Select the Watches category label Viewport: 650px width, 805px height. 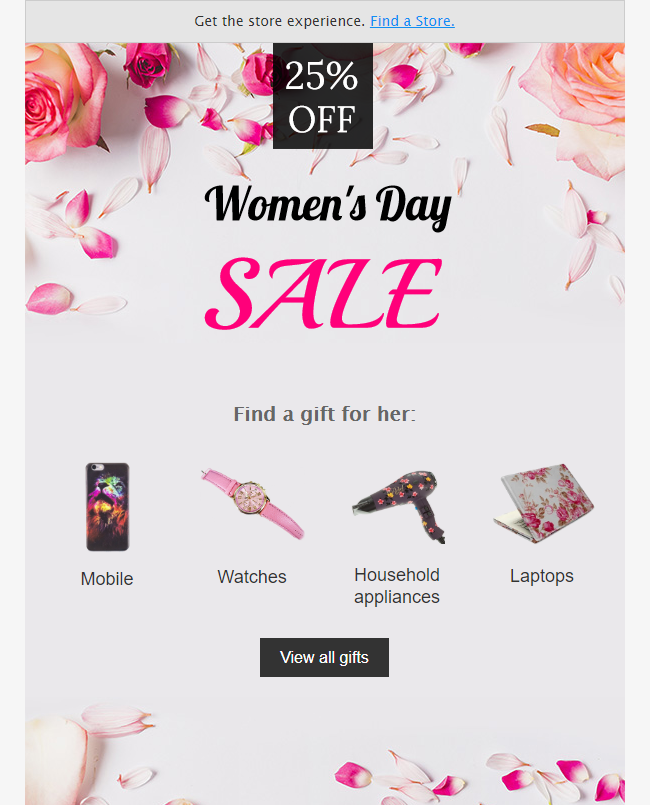252,577
